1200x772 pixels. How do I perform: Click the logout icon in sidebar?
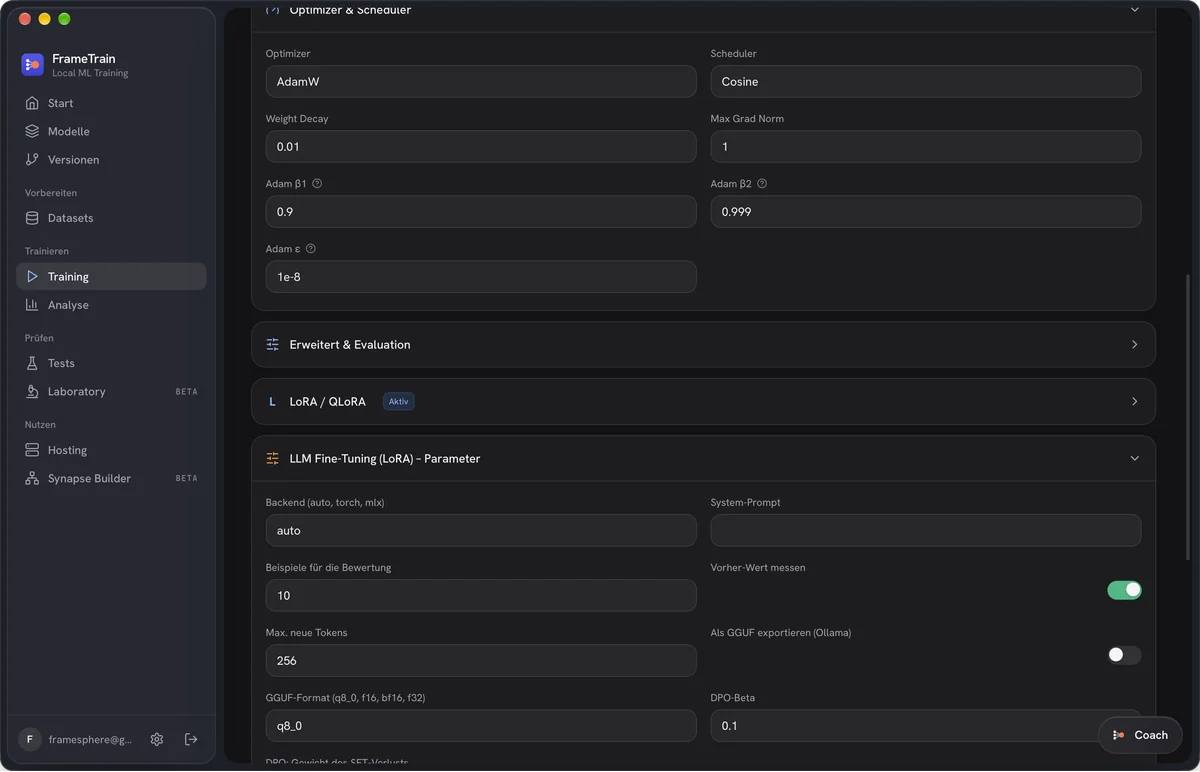pos(191,739)
